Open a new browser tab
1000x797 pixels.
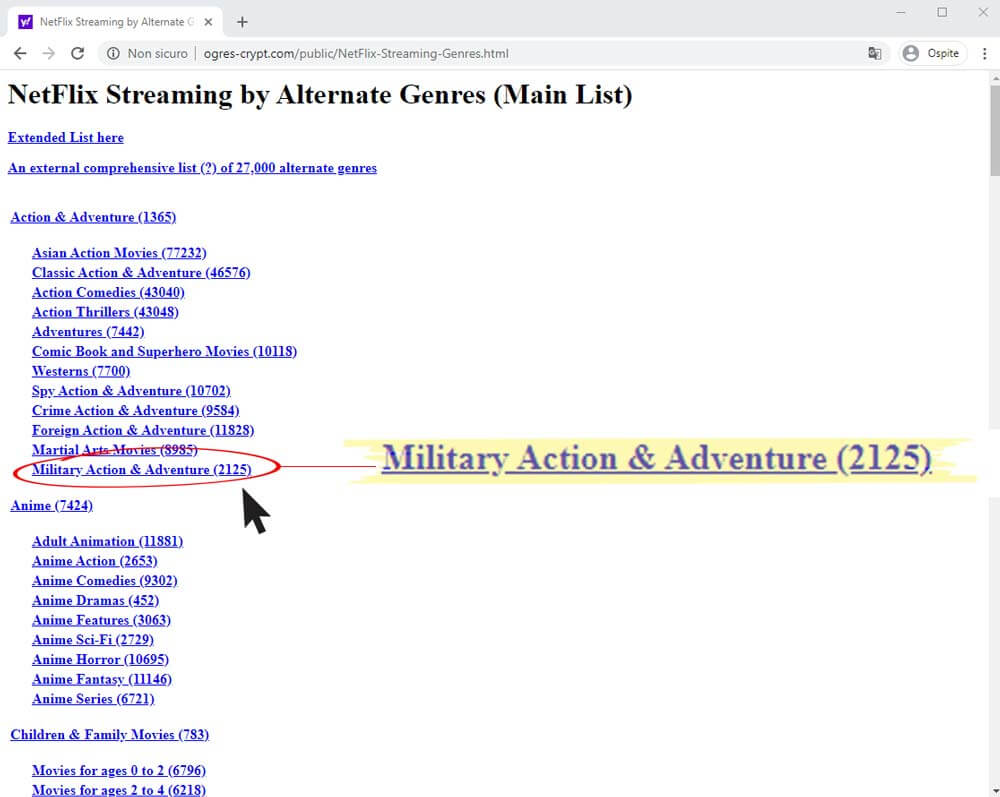click(x=242, y=22)
